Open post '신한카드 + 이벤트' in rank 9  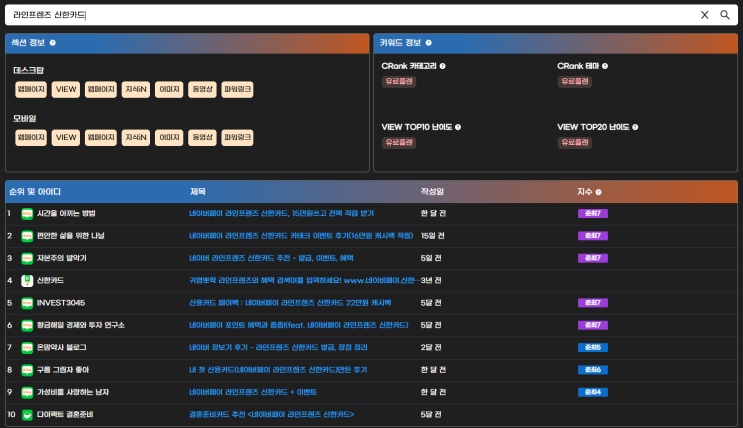tap(253, 392)
